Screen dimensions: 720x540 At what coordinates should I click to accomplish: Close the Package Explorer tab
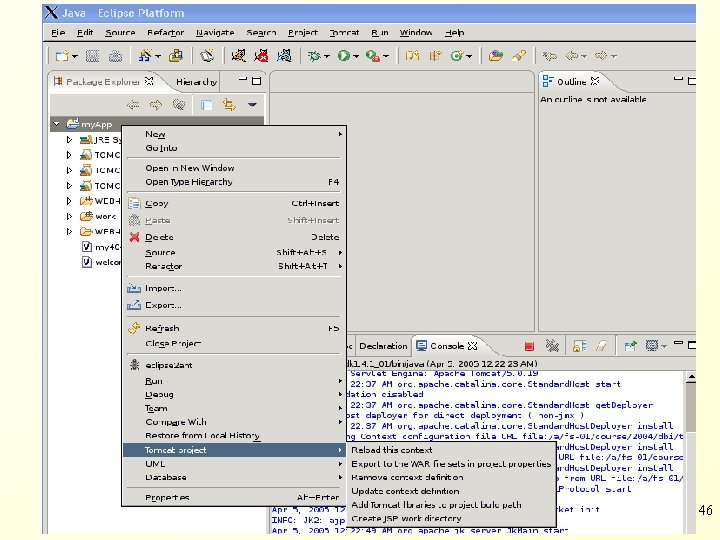149,81
